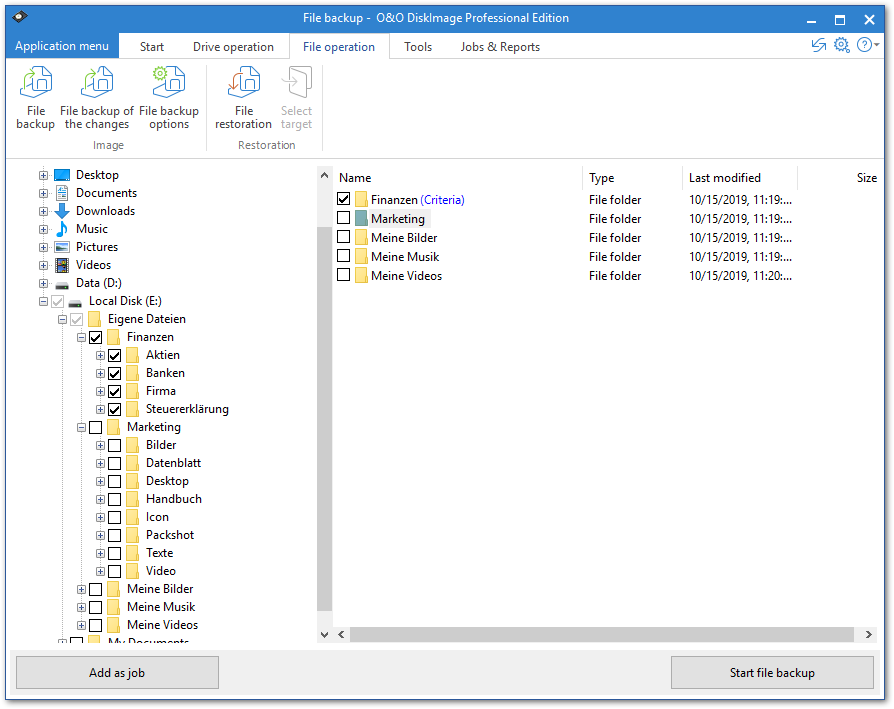Viewport: 894px width, 709px height.
Task: Switch to the Drive operation tab
Action: [233, 47]
